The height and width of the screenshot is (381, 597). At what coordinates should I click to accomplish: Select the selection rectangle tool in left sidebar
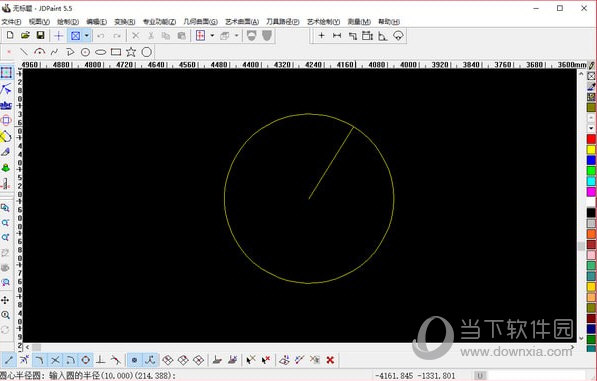coord(6,73)
